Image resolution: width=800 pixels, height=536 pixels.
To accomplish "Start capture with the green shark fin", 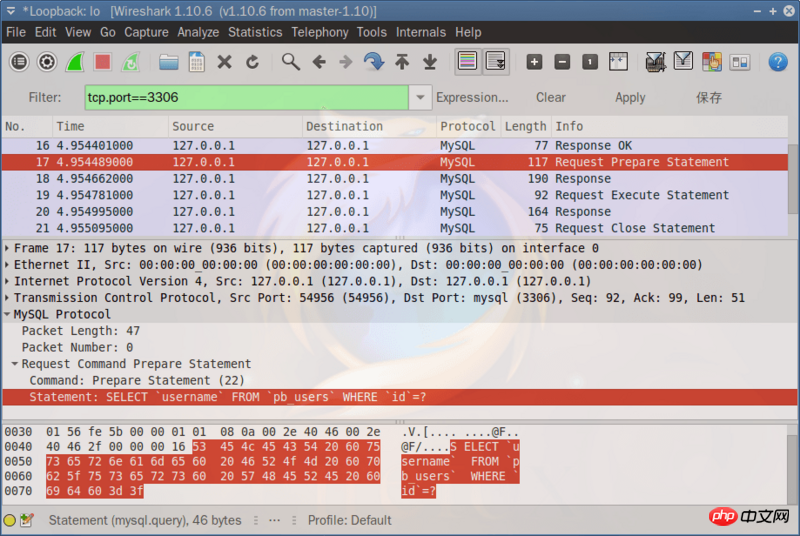I will point(75,62).
